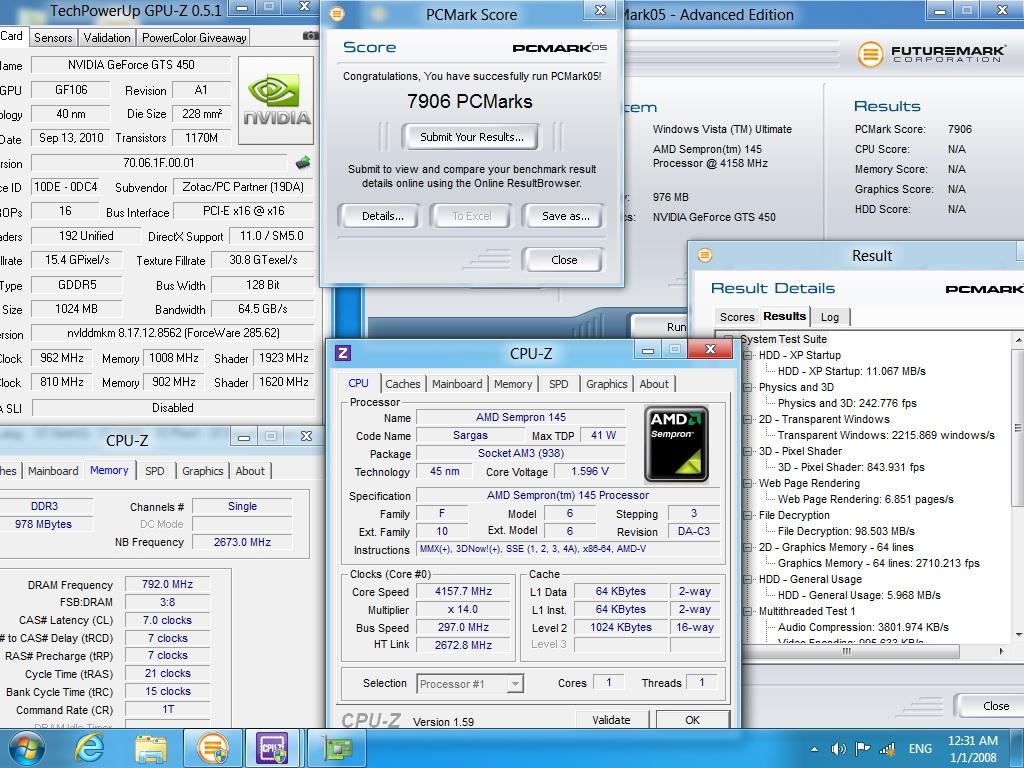This screenshot has width=1024, height=768.
Task: Open the Graphics tab in front CPU-Z
Action: click(x=606, y=384)
